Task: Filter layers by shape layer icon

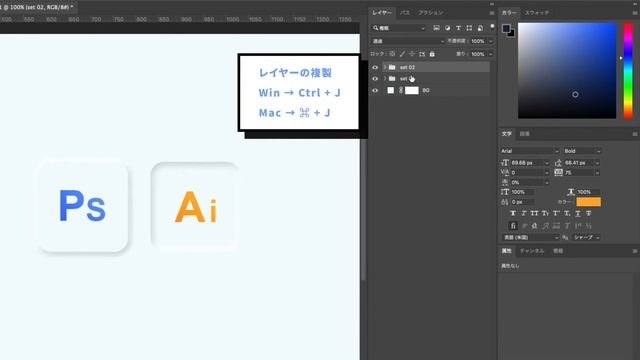Action: coord(469,28)
